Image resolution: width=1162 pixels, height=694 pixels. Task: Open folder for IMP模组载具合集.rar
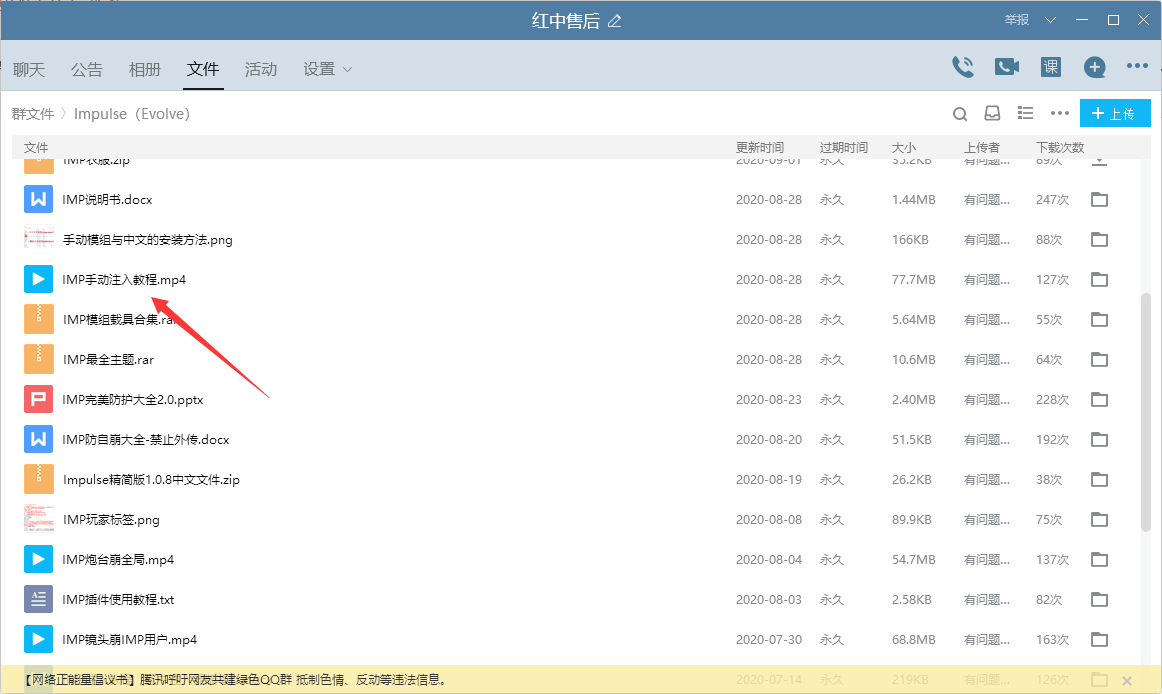pyautogui.click(x=1100, y=320)
